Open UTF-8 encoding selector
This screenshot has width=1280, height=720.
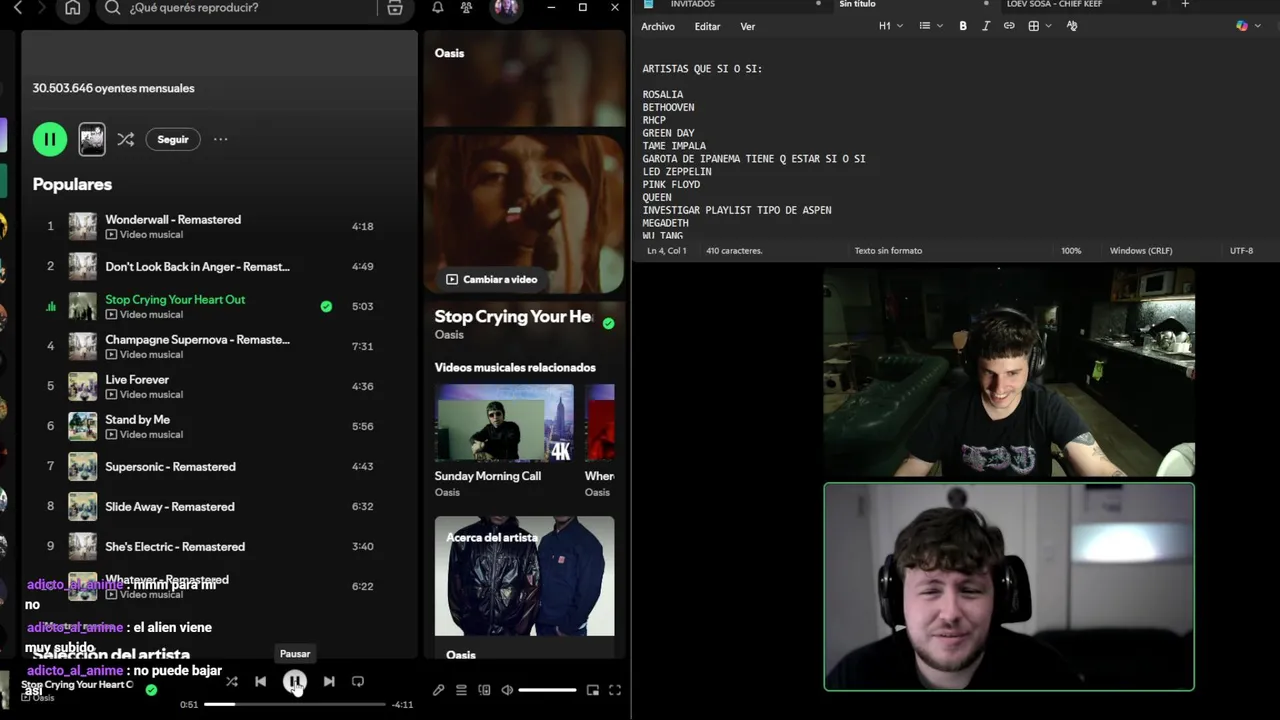point(1241,251)
